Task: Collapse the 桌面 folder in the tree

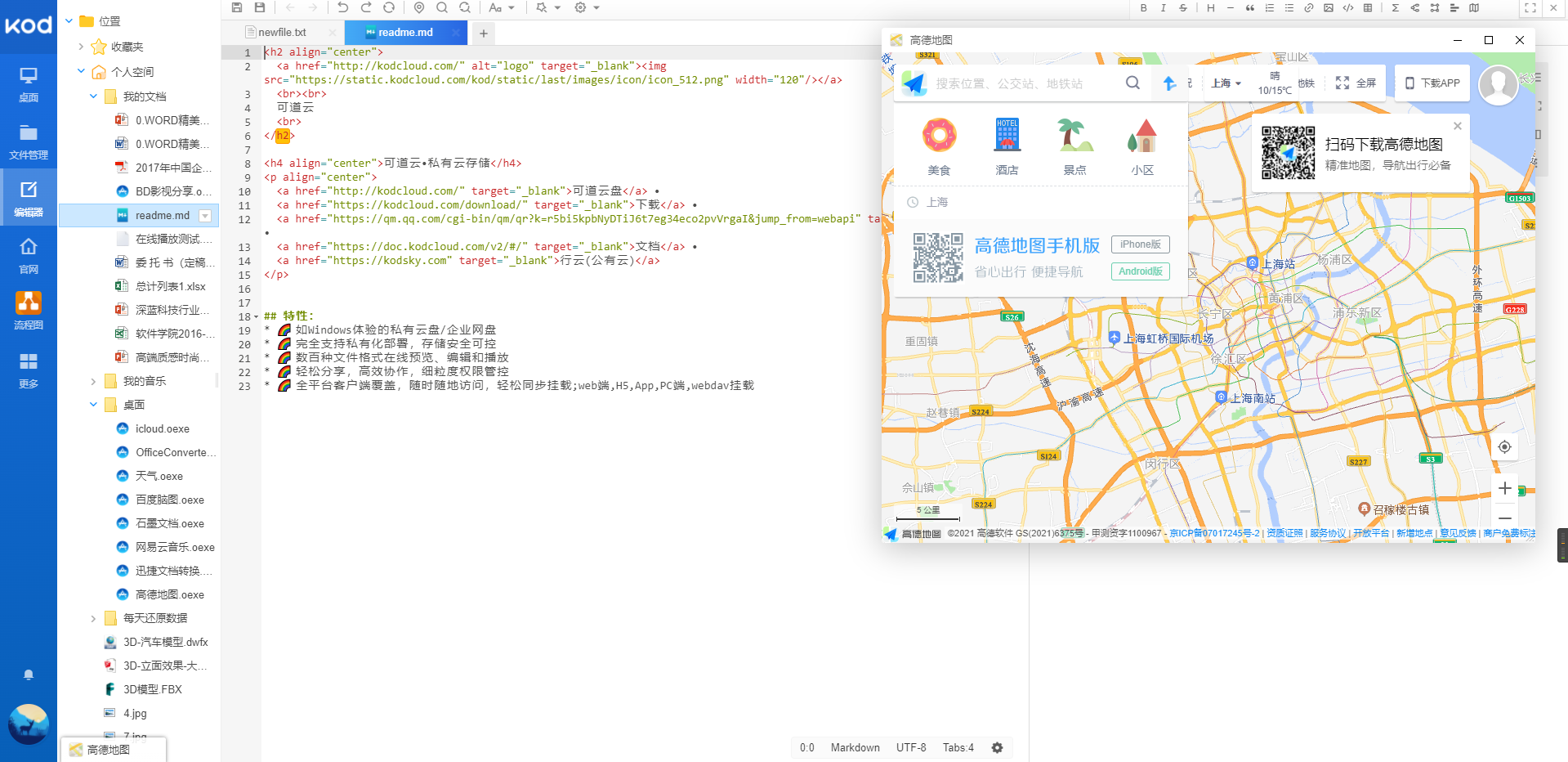Action: coord(93,405)
